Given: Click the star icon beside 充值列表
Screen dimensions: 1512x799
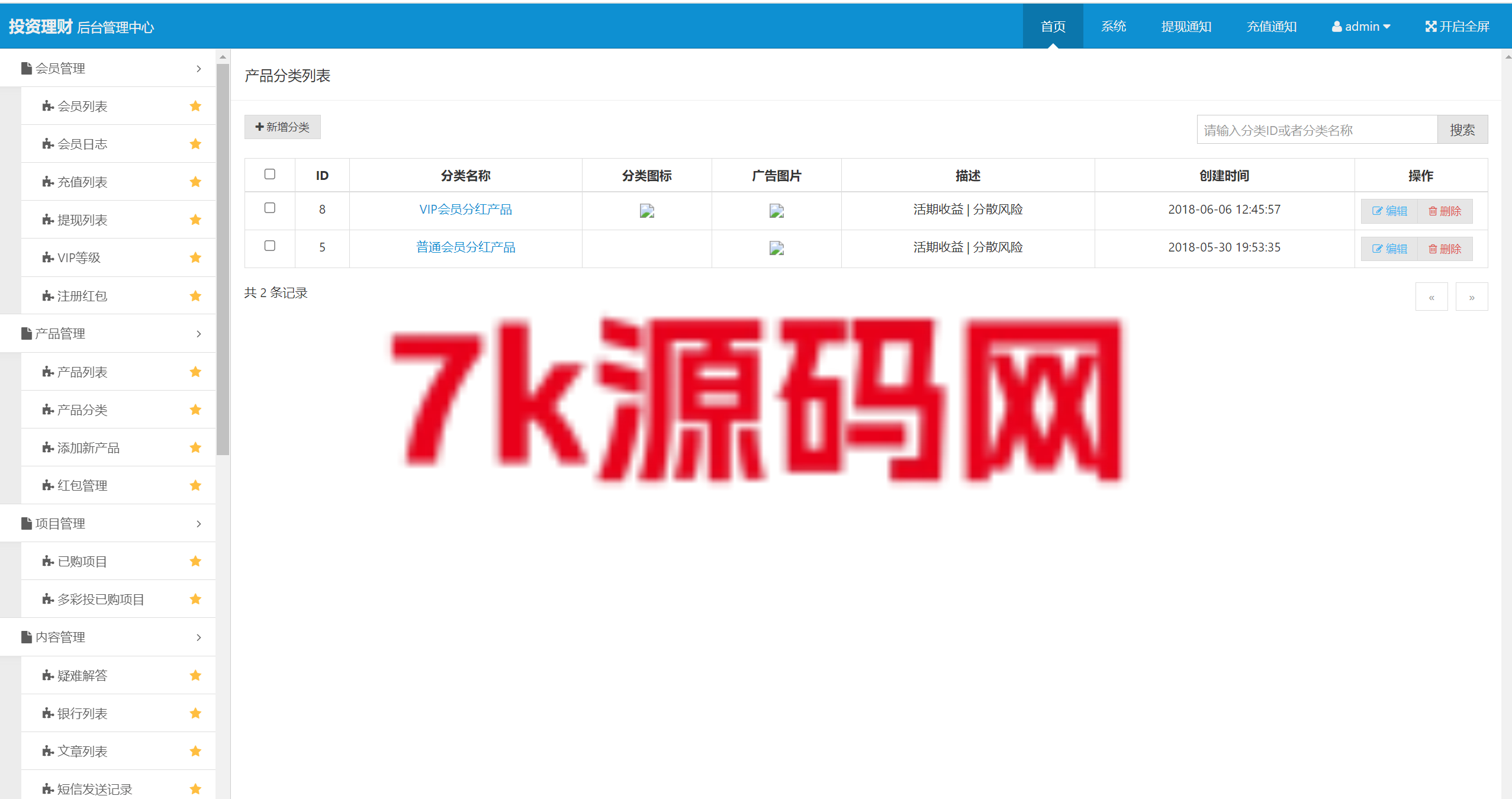Looking at the screenshot, I should point(195,182).
